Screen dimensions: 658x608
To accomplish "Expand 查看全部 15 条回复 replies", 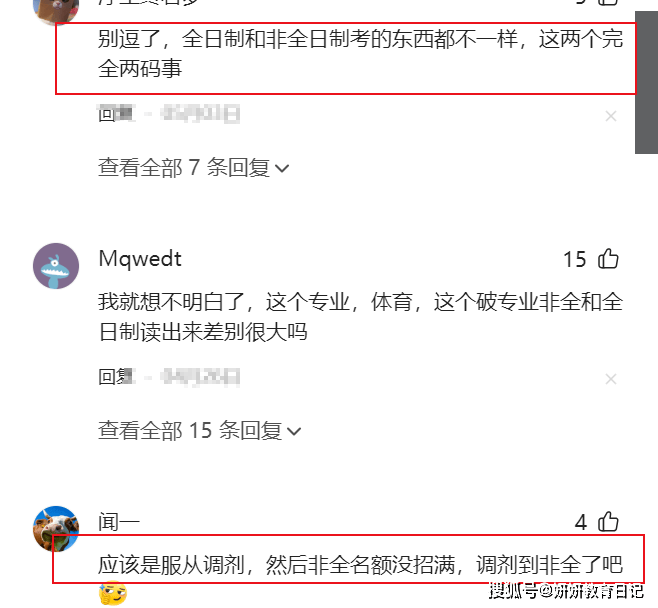I will tap(200, 431).
